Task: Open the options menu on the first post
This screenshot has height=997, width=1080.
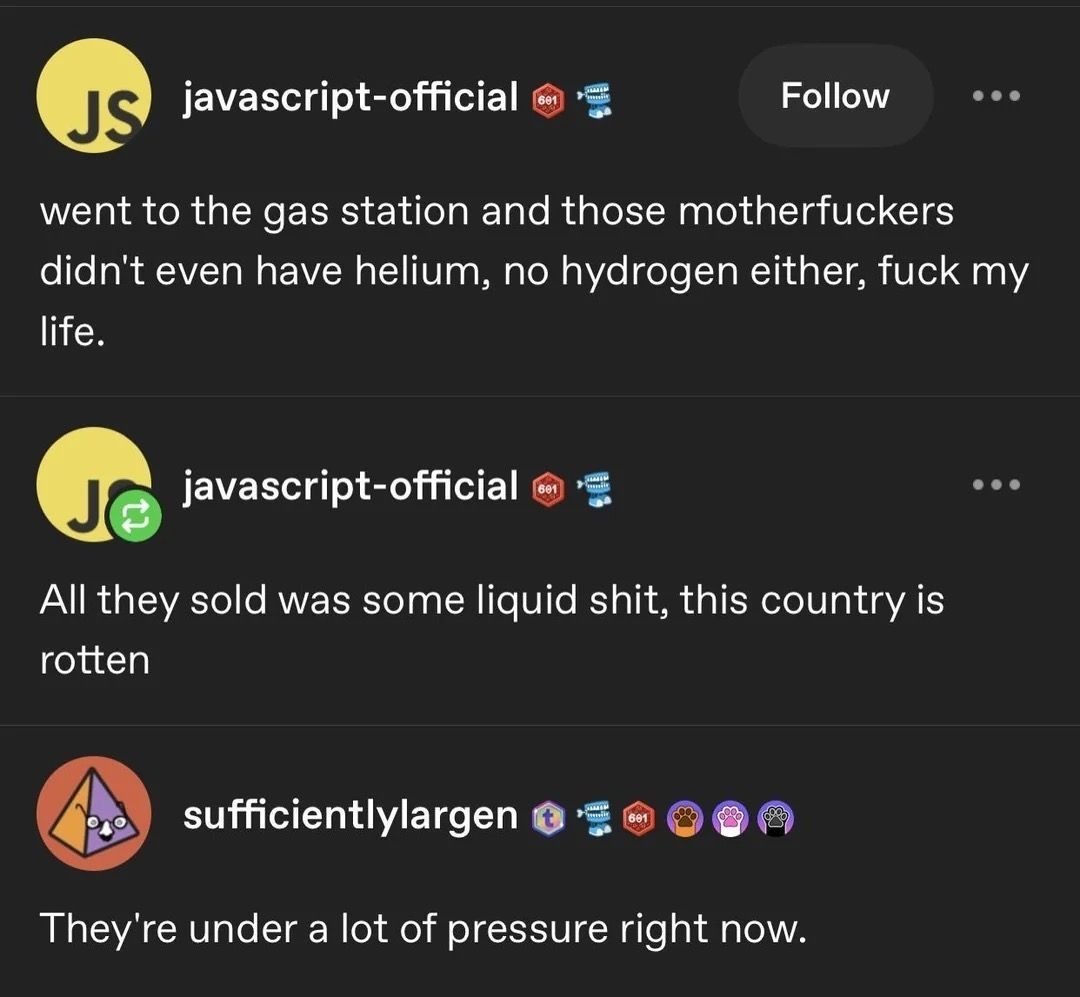Action: point(996,95)
